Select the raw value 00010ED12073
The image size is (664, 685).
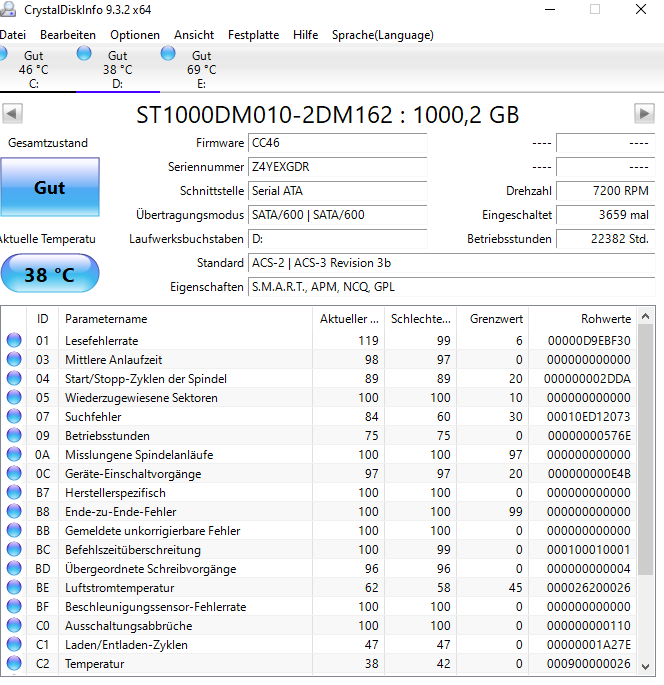(x=589, y=417)
